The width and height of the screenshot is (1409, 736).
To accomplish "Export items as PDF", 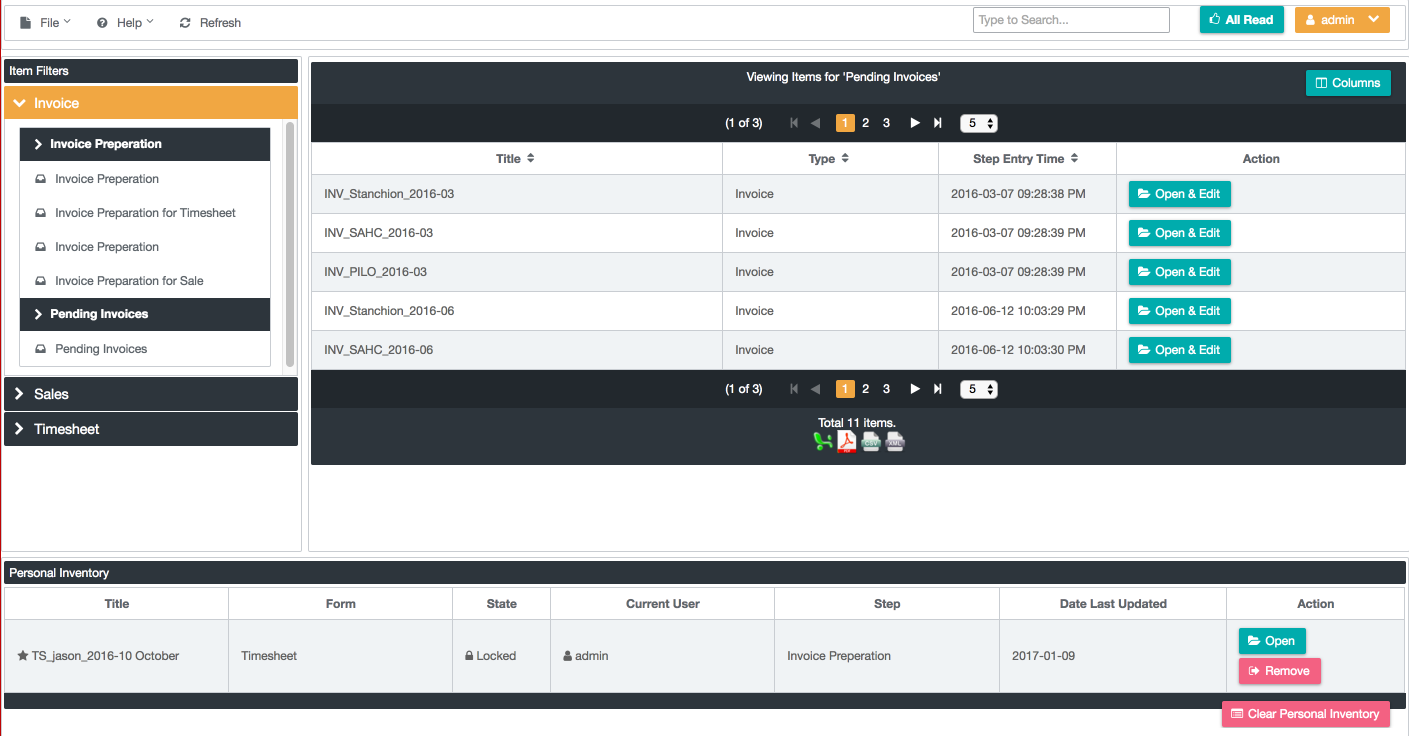I will [847, 441].
